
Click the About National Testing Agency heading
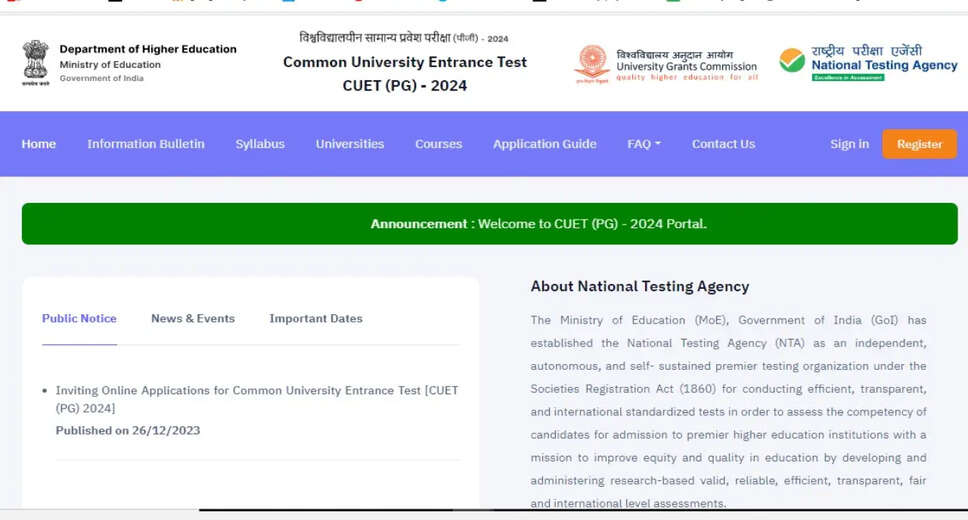[640, 286]
